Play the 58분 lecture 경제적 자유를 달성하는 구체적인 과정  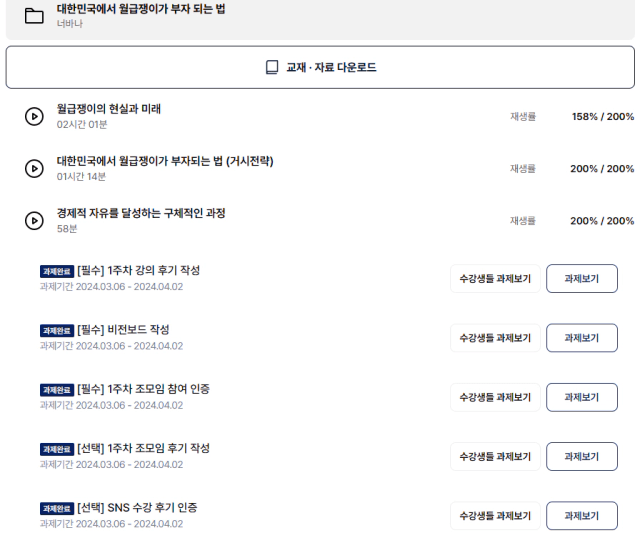coord(34,221)
